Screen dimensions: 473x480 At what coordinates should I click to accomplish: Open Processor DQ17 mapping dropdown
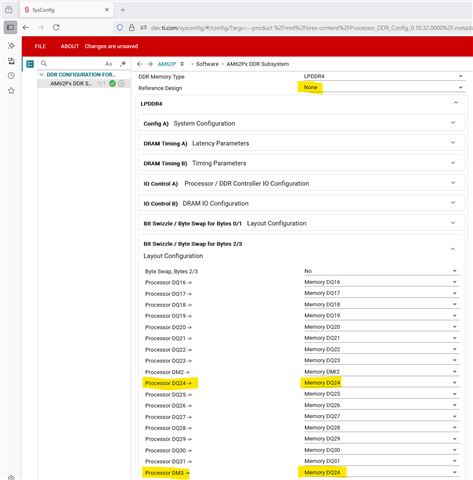coord(382,293)
